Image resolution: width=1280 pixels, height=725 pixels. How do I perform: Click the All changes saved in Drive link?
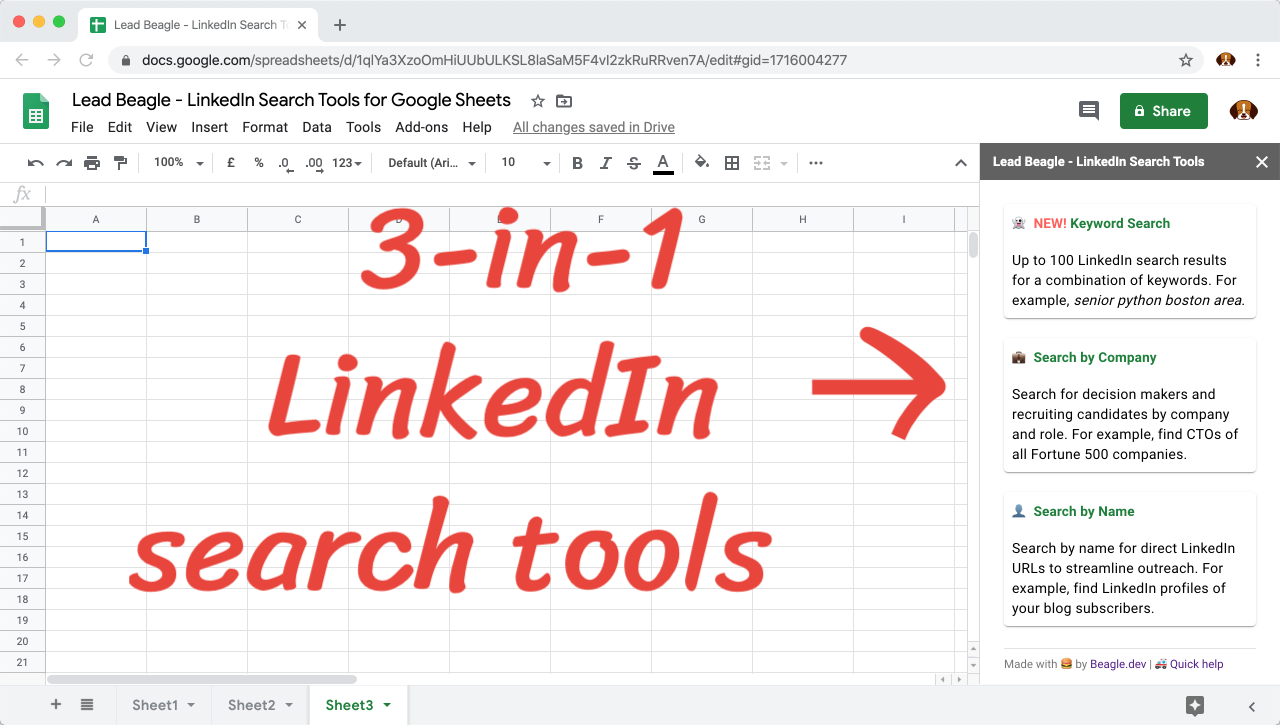tap(594, 127)
